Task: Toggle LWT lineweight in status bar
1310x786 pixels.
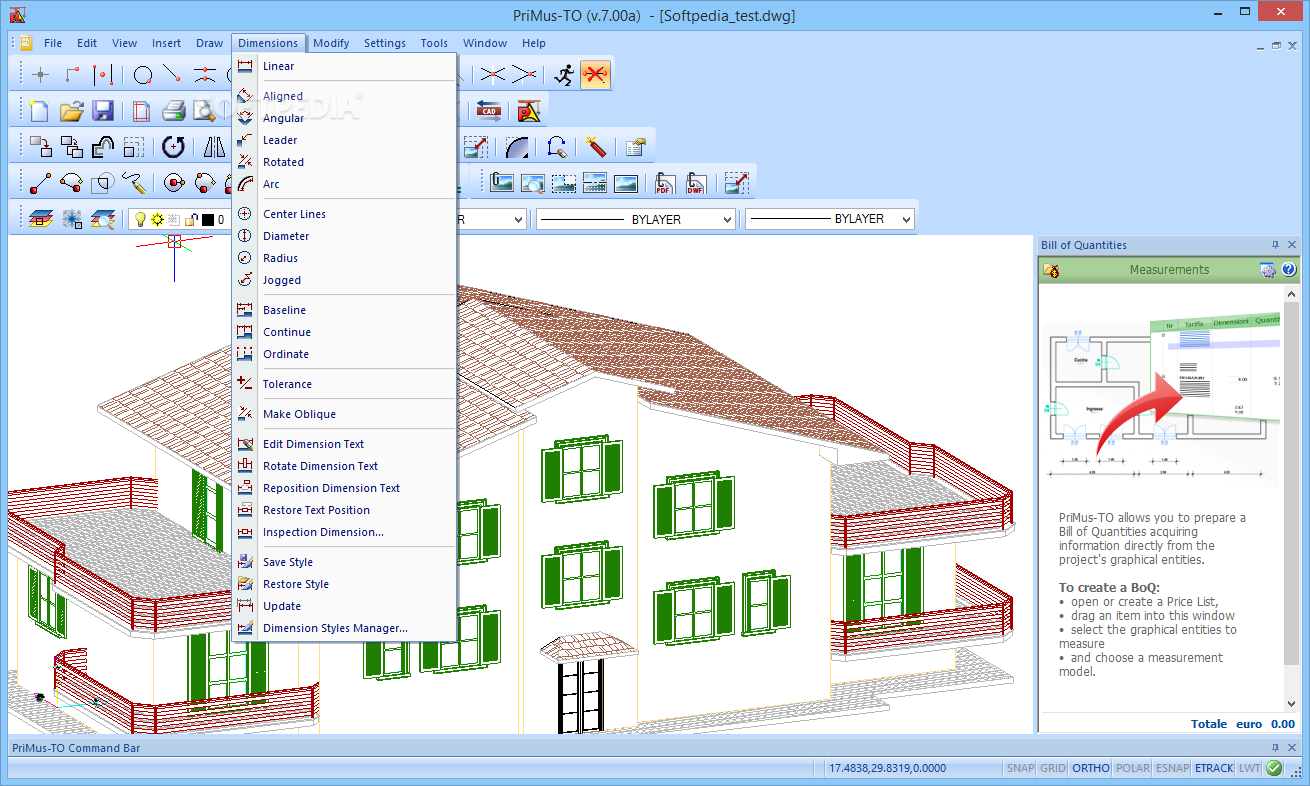Action: [x=1249, y=768]
